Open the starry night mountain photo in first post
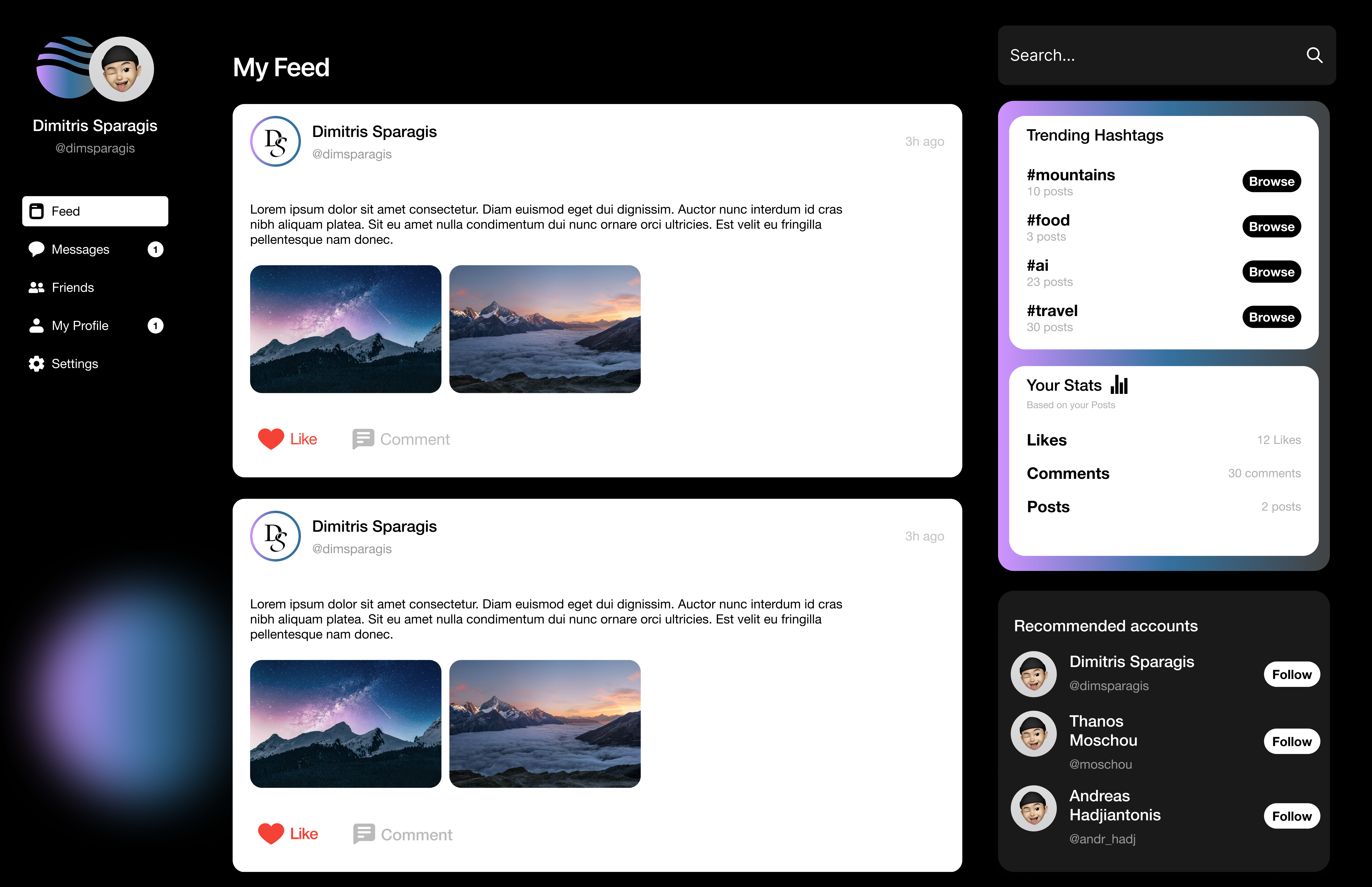Screen dimensions: 1372x887 tap(345, 329)
